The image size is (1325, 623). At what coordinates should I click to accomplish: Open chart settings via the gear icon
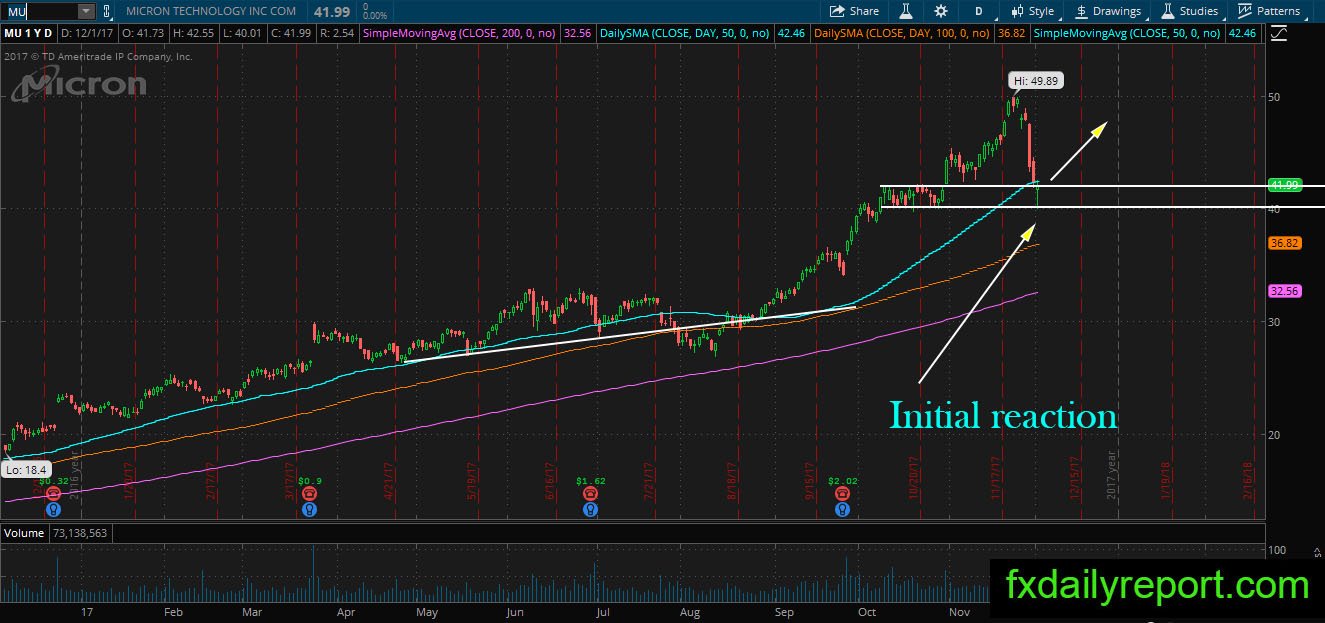(x=941, y=11)
